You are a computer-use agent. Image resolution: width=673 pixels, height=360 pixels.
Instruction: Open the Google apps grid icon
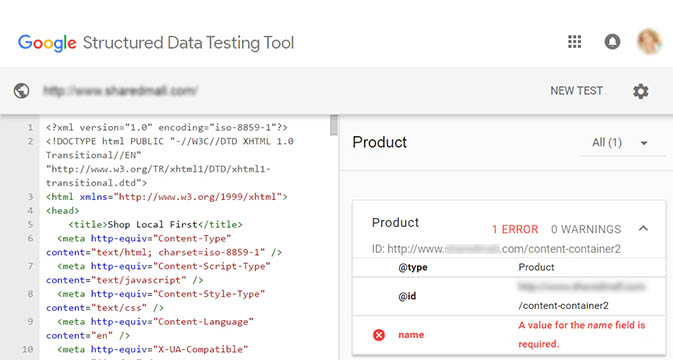pos(574,42)
